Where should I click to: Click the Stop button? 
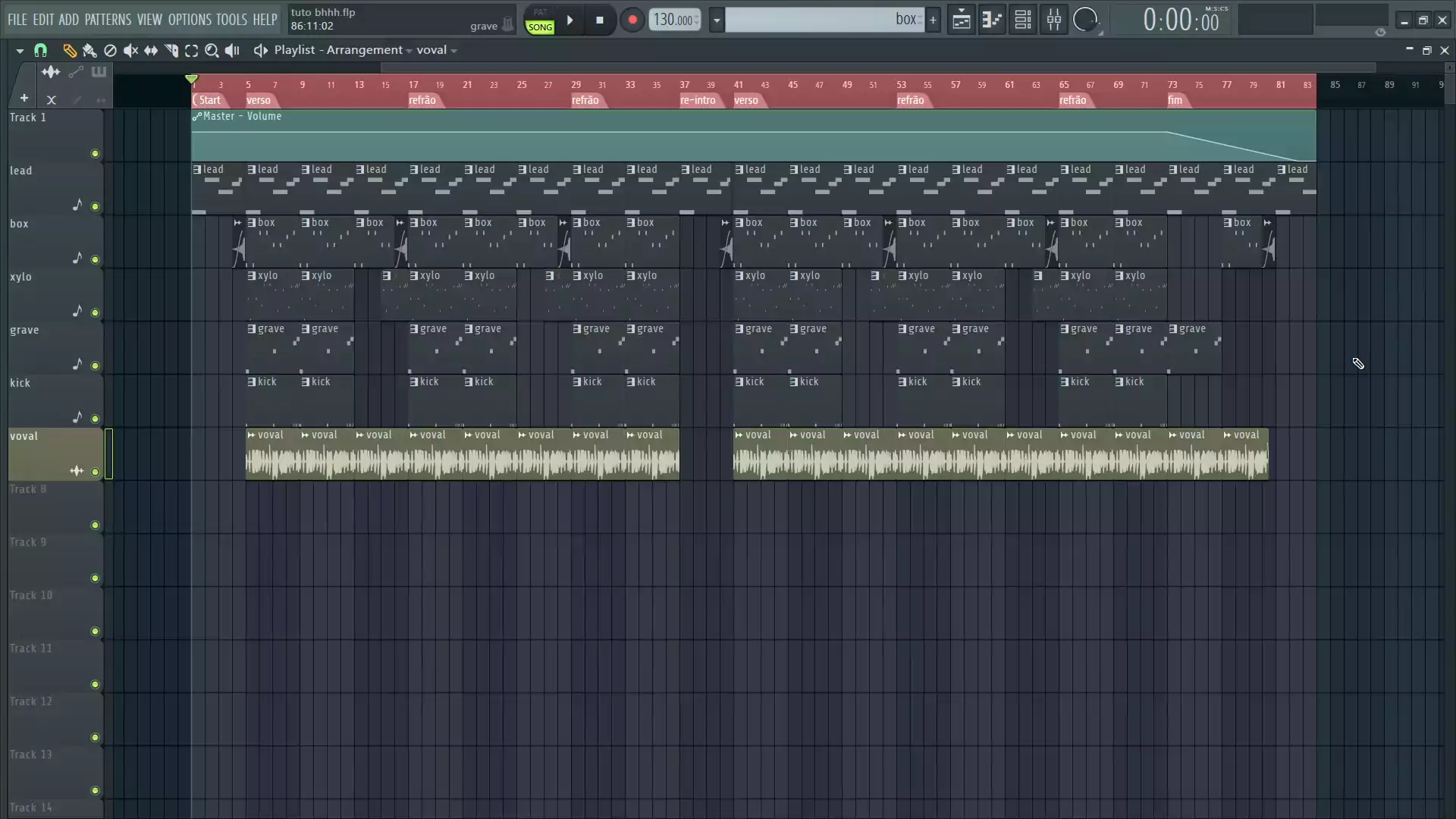coord(600,20)
